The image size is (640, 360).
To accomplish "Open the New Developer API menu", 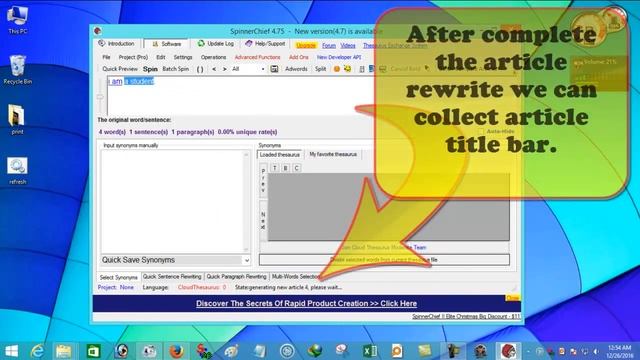I will [x=339, y=57].
